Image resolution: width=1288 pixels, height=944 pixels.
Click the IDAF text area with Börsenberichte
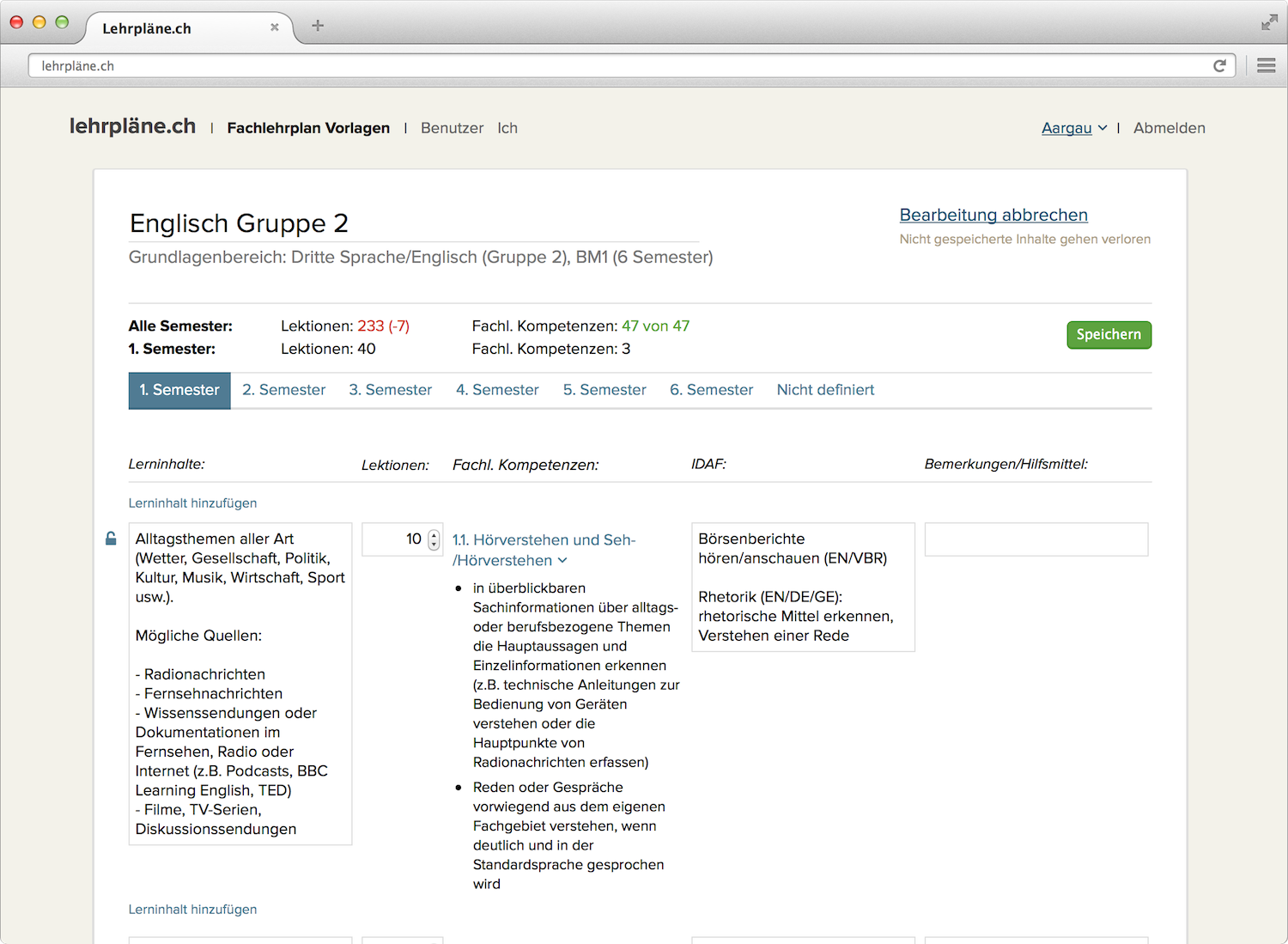pos(803,588)
